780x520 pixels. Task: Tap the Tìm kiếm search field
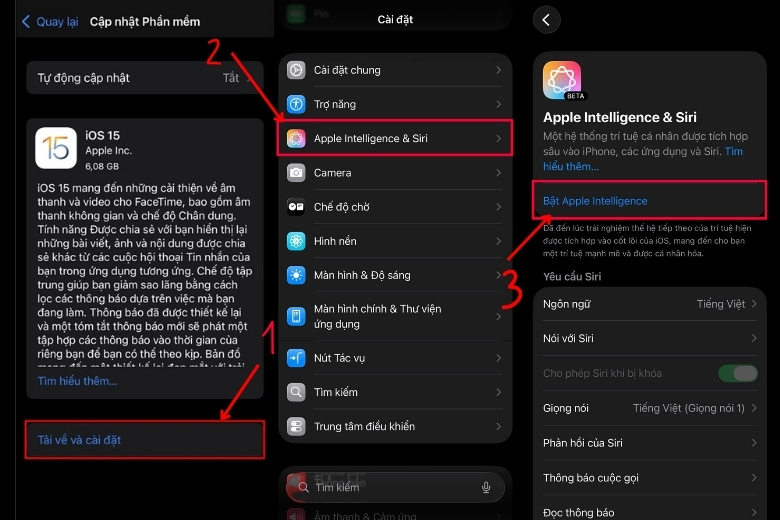tap(395, 487)
